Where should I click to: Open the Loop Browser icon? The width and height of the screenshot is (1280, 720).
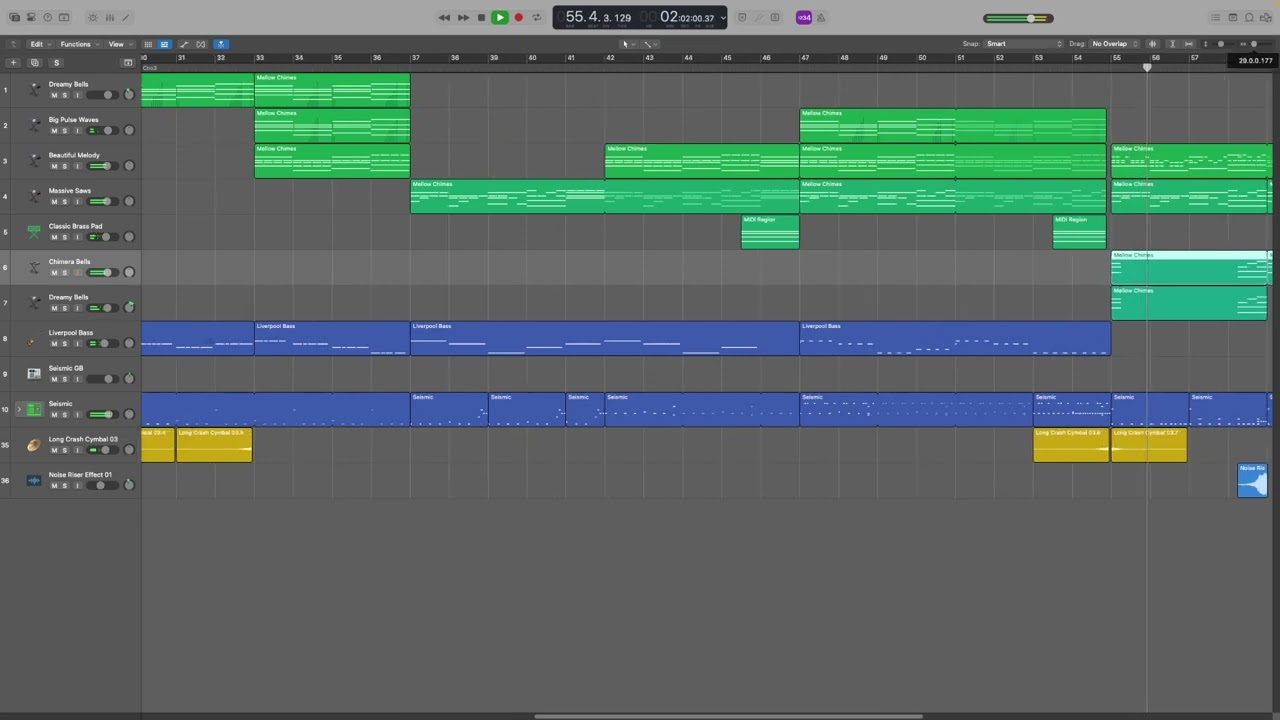click(x=1249, y=17)
